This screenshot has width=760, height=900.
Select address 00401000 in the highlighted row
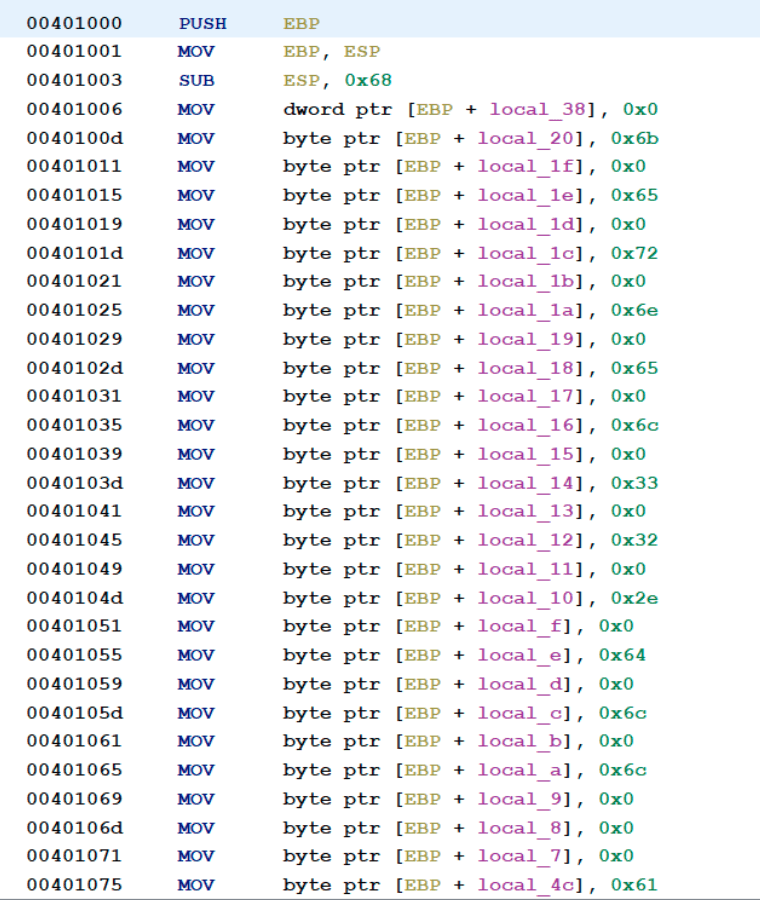pyautogui.click(x=74, y=22)
